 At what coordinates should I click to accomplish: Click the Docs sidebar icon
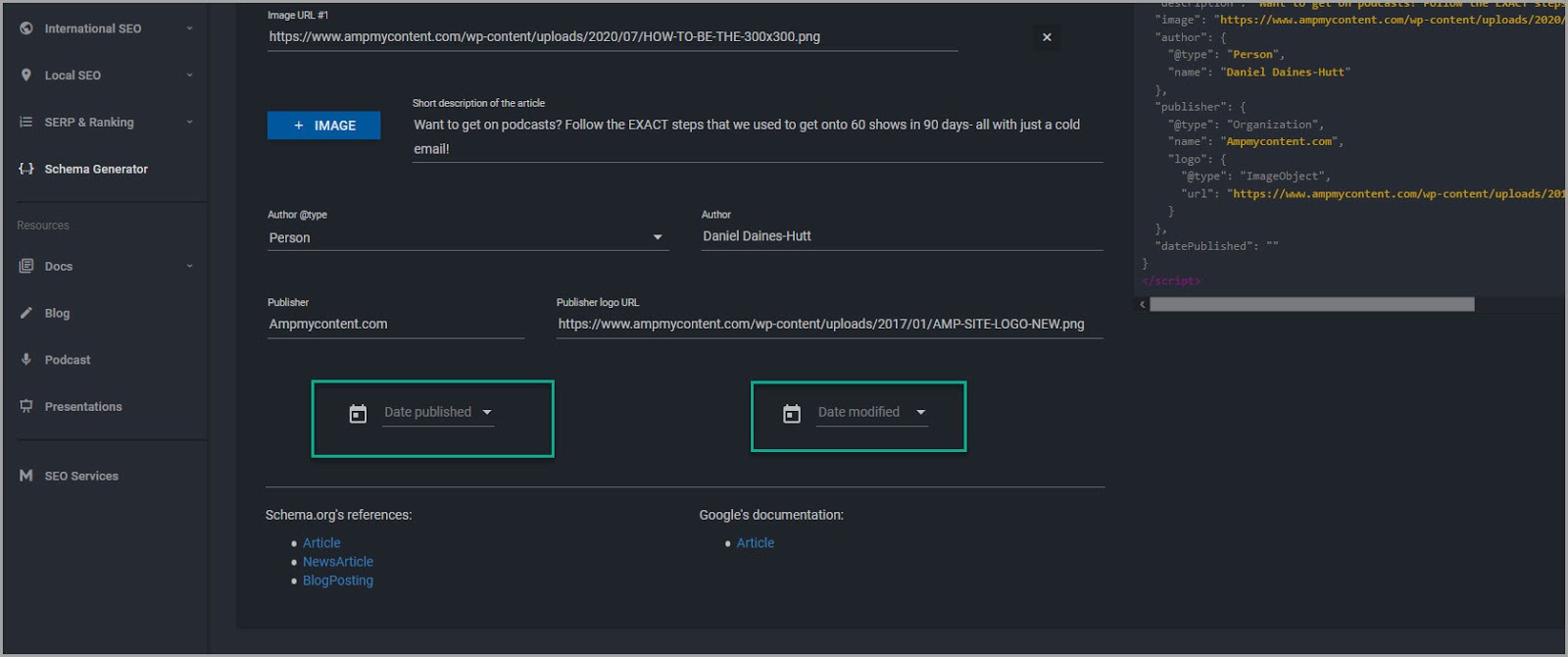coord(26,266)
